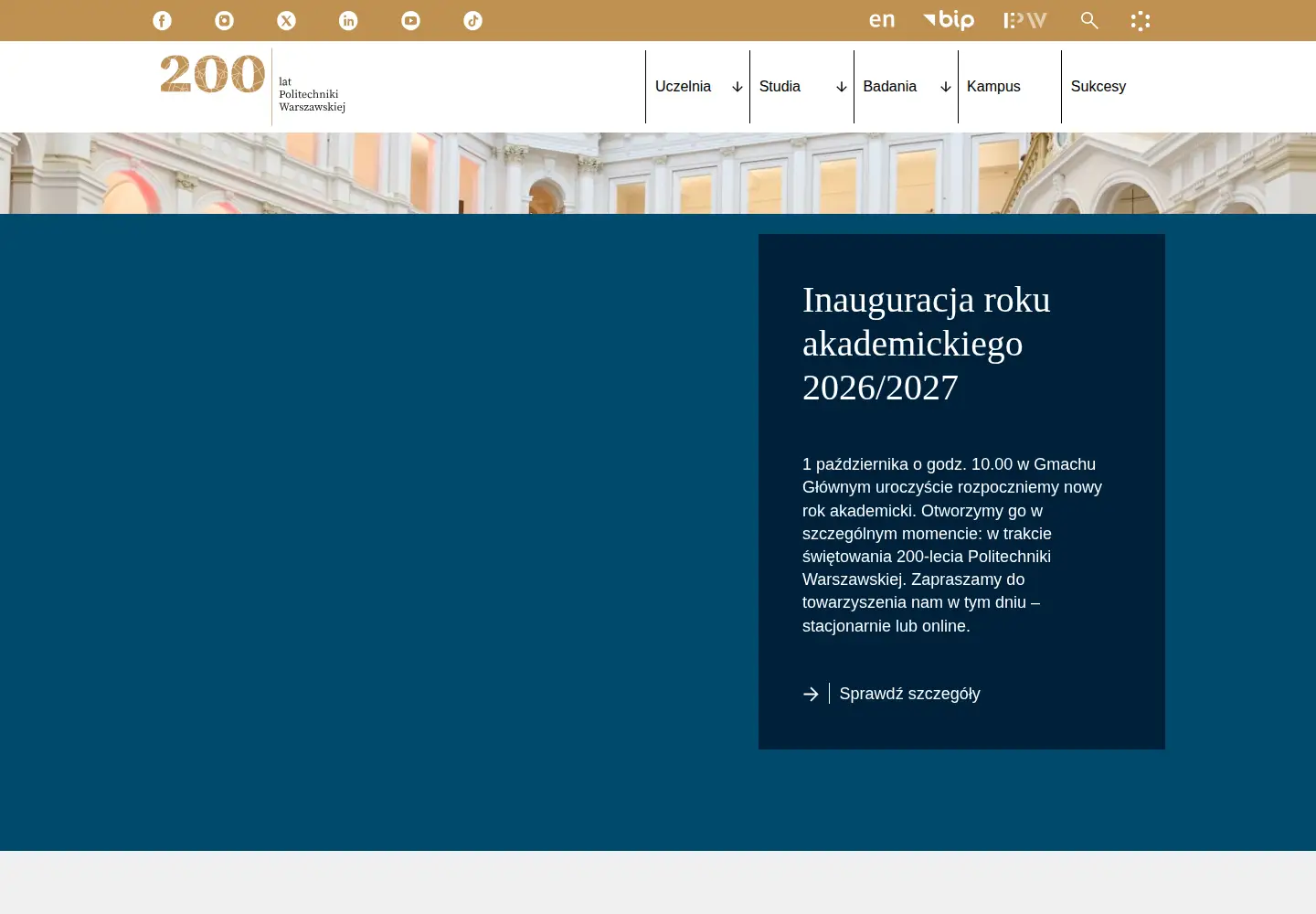
Task: Open the Studia menu item
Action: pyautogui.click(x=780, y=87)
